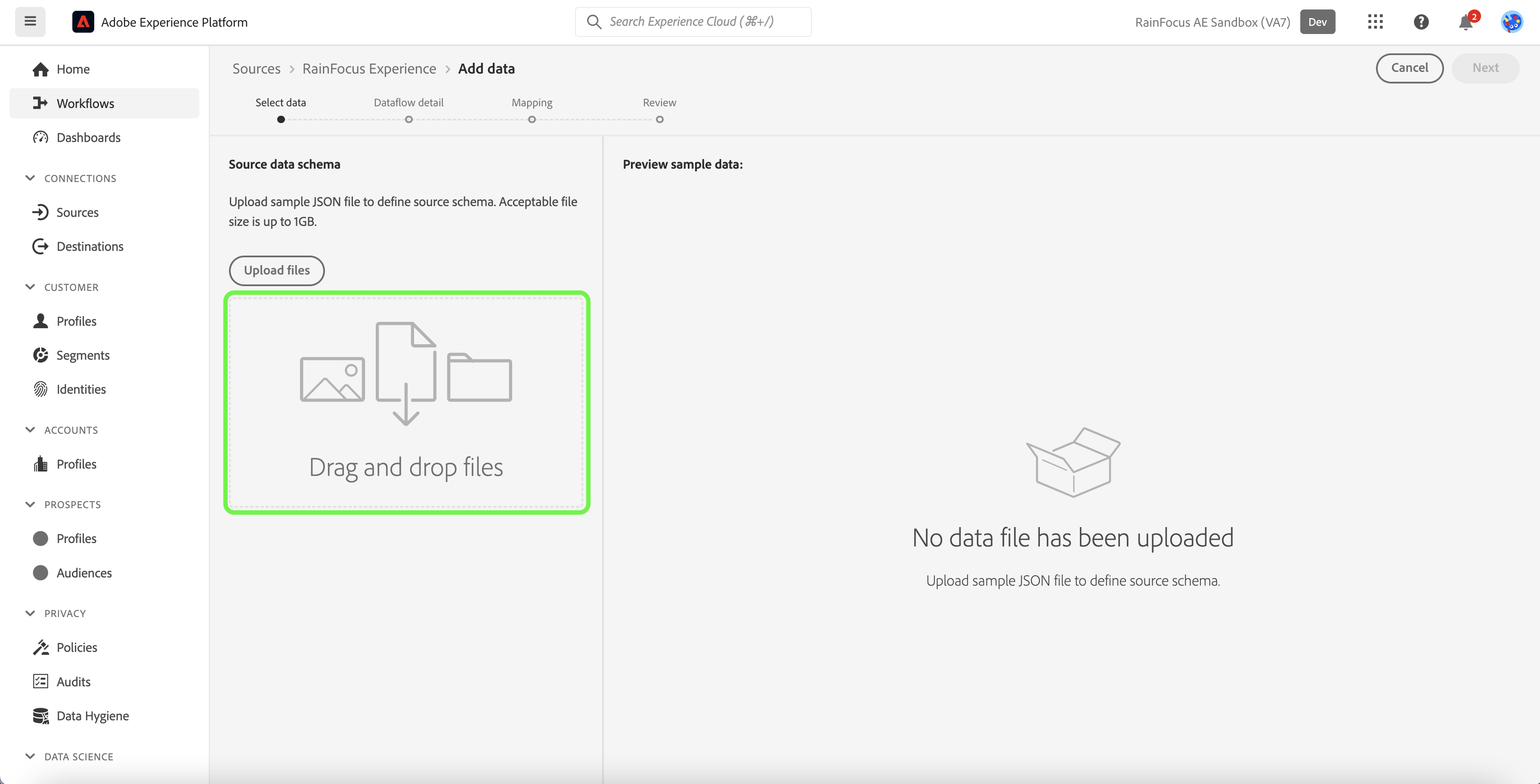Go to Segments in sidebar

point(83,355)
